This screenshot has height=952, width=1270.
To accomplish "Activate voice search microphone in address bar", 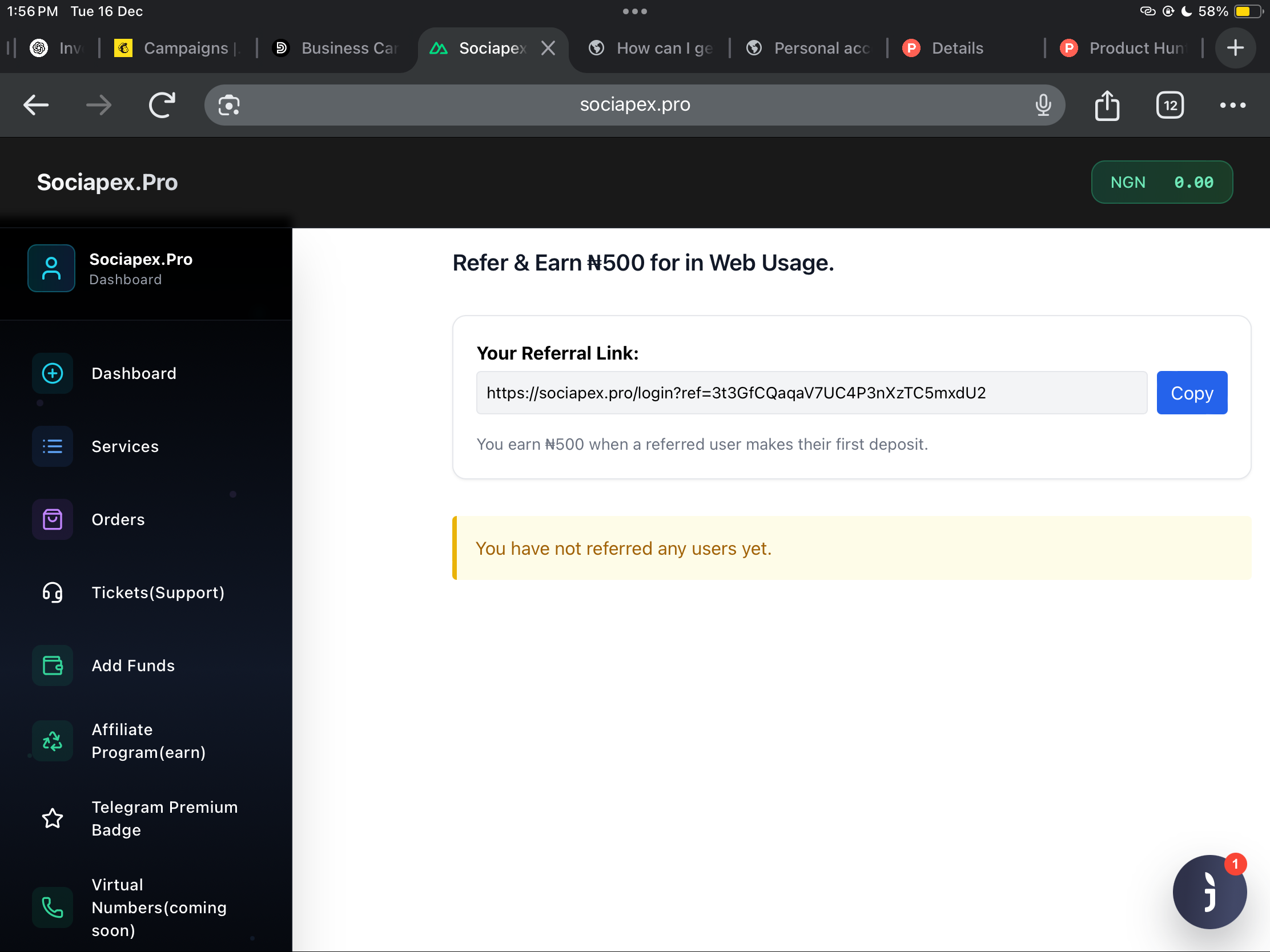I will [1043, 104].
